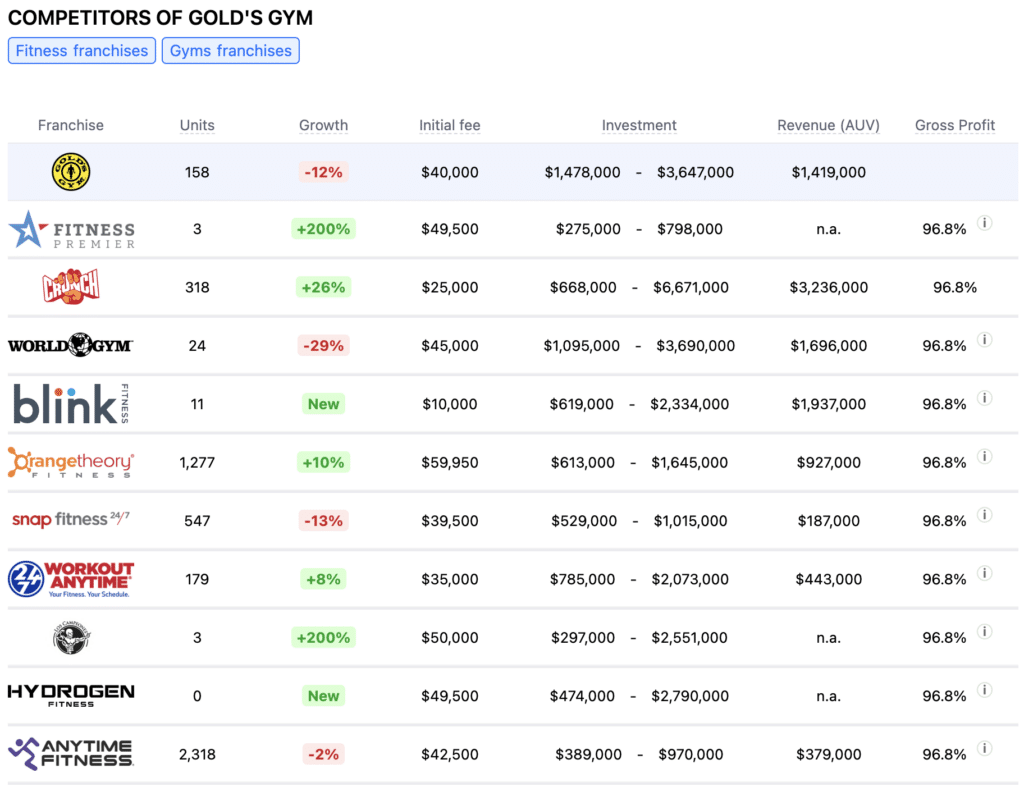1024x796 pixels.
Task: Open the Hydrogen Fitness logo
Action: (71, 695)
